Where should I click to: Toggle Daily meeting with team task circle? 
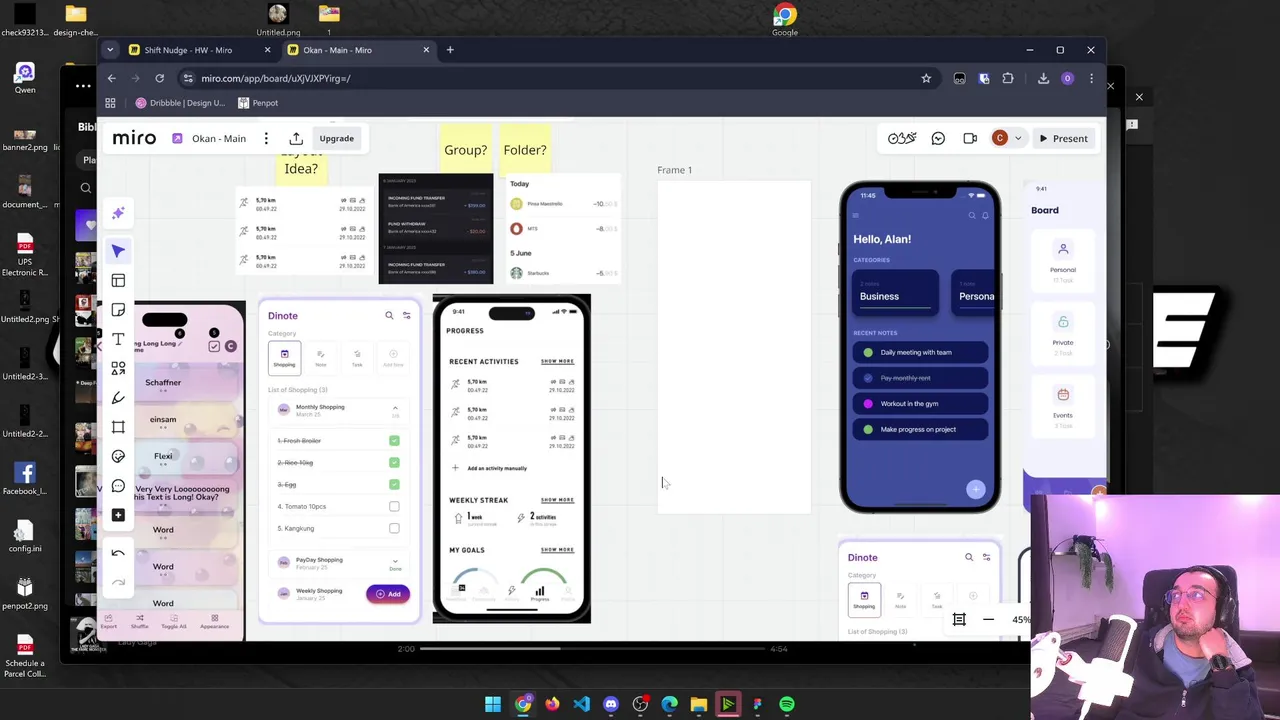coord(868,352)
